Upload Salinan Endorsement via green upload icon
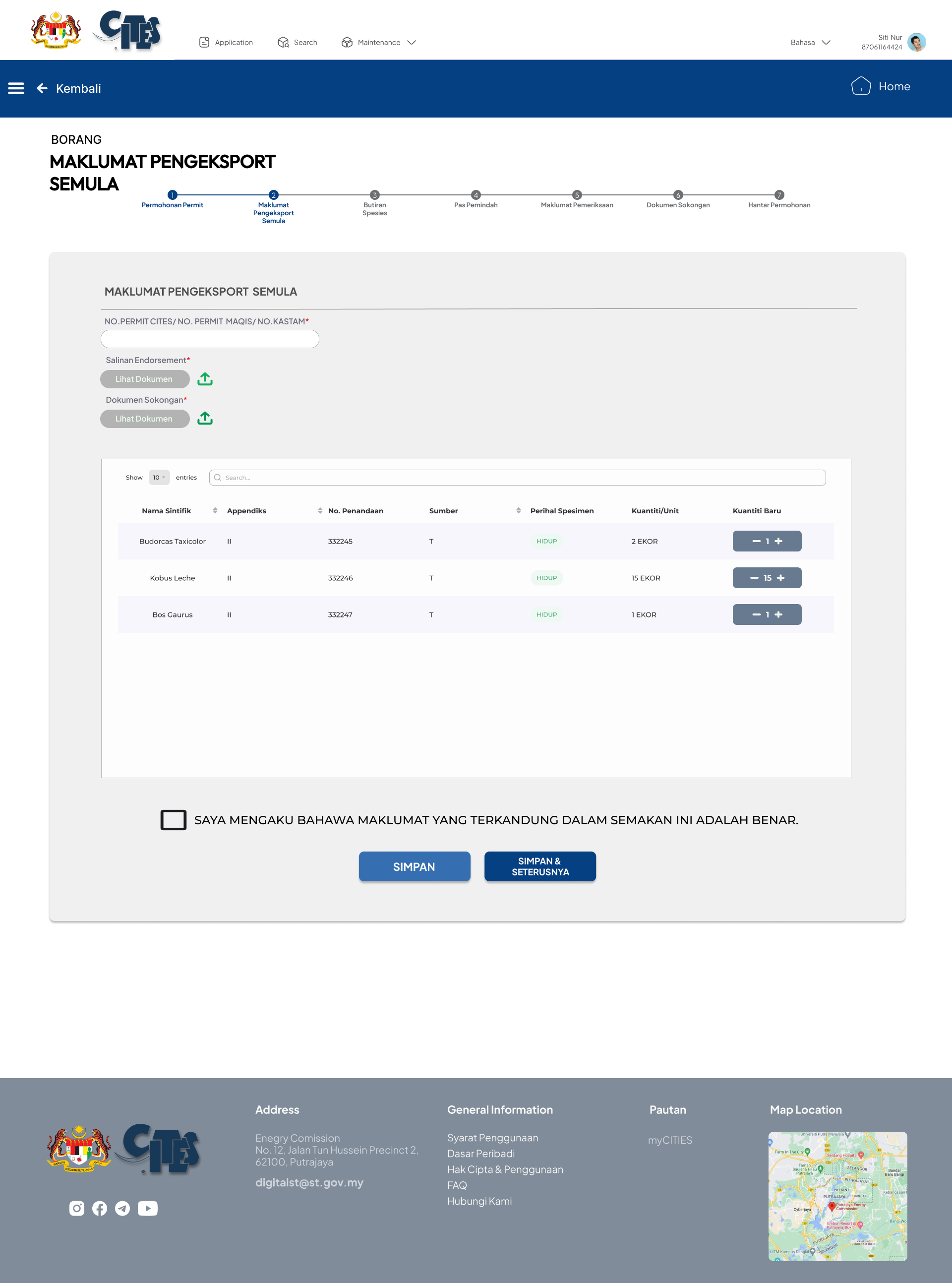 pos(205,379)
